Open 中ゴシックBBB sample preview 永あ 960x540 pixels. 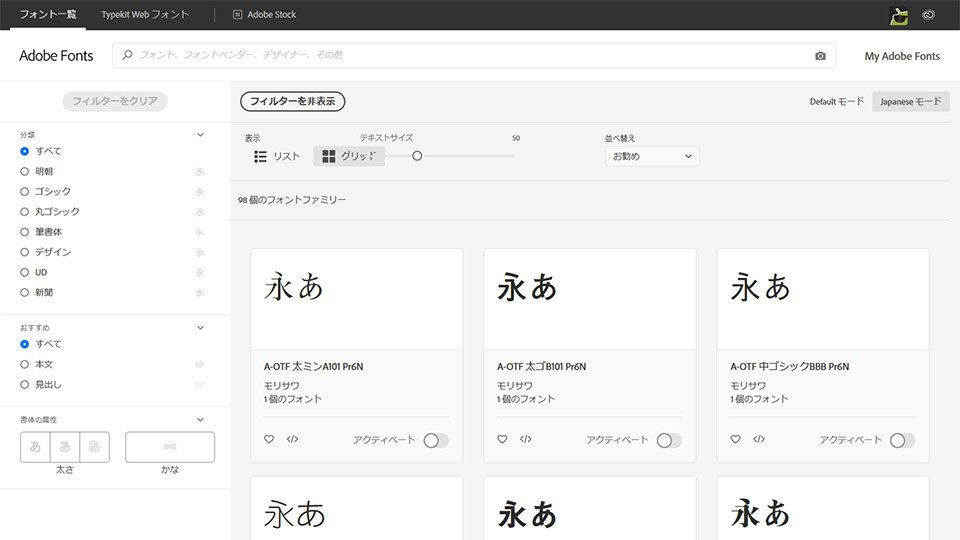click(x=760, y=287)
